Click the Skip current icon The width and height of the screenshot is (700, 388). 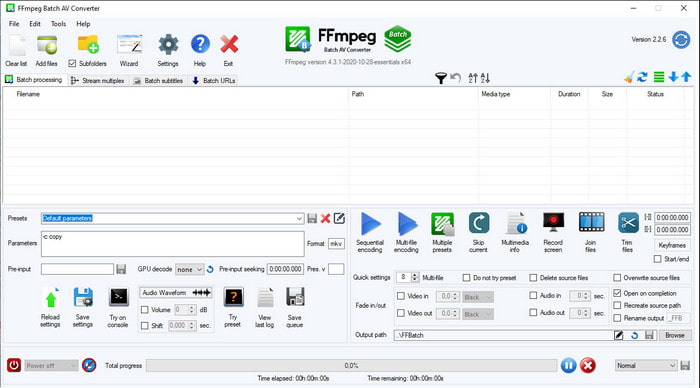[479, 223]
